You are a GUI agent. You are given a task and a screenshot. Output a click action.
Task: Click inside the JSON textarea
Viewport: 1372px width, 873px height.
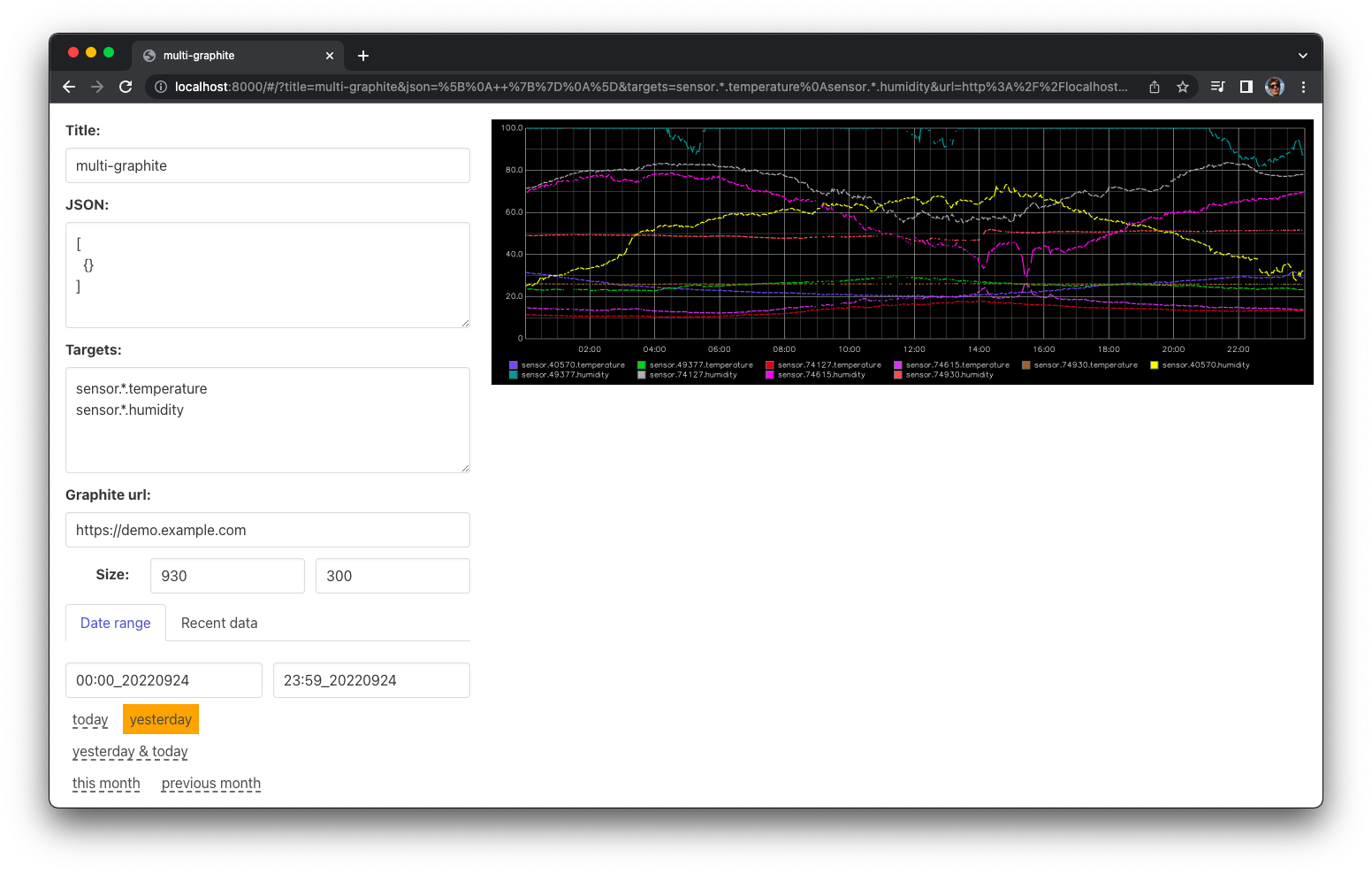point(268,275)
